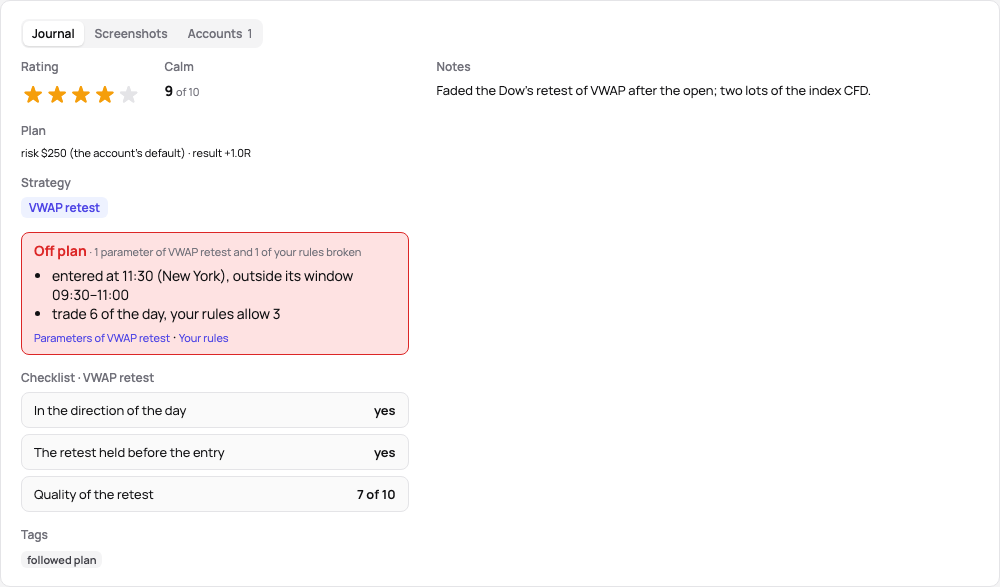
Task: Select the first rating star
Action: click(33, 95)
